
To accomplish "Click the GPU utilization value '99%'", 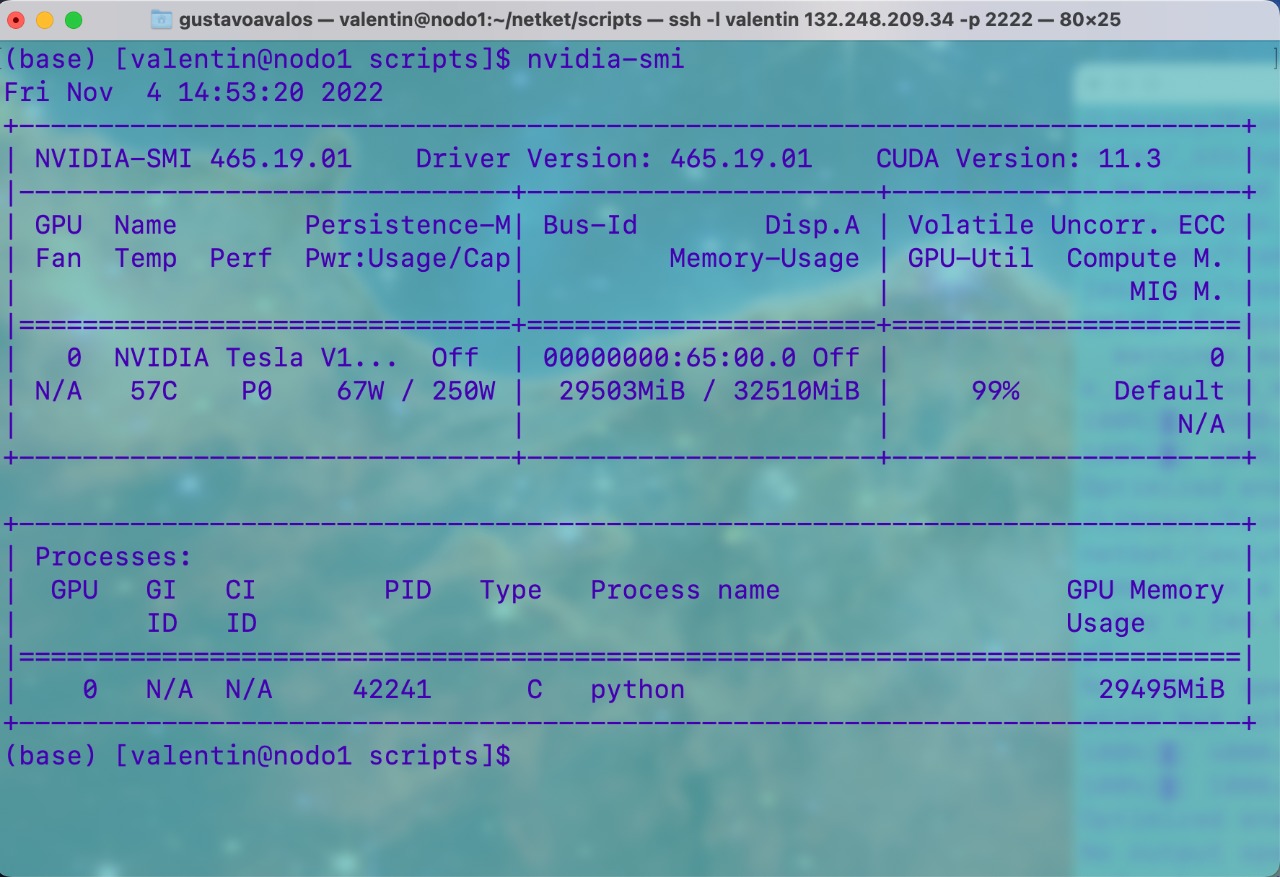I will 995,390.
